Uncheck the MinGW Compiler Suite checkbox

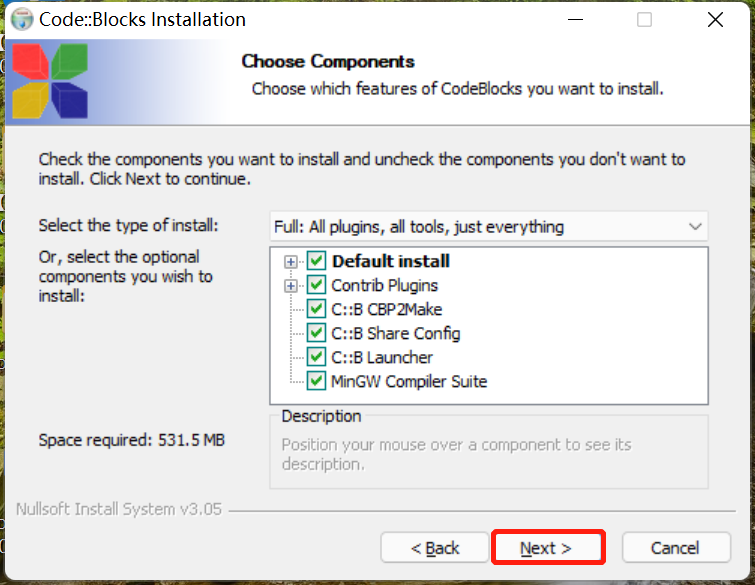click(x=317, y=381)
